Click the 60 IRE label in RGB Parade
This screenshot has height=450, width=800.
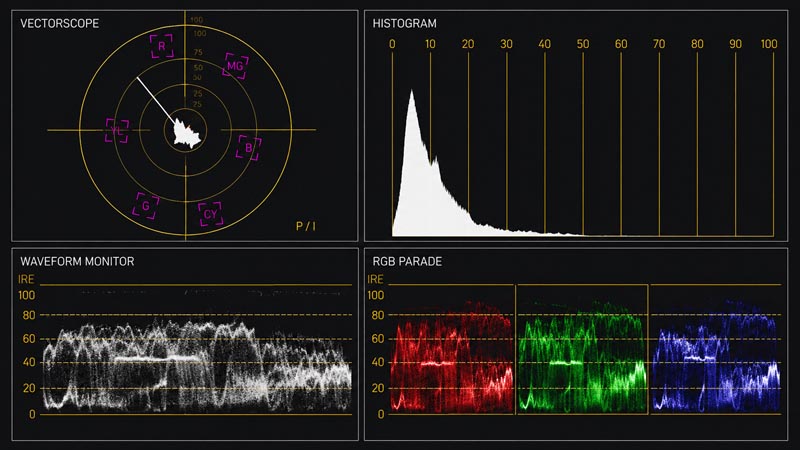click(378, 339)
